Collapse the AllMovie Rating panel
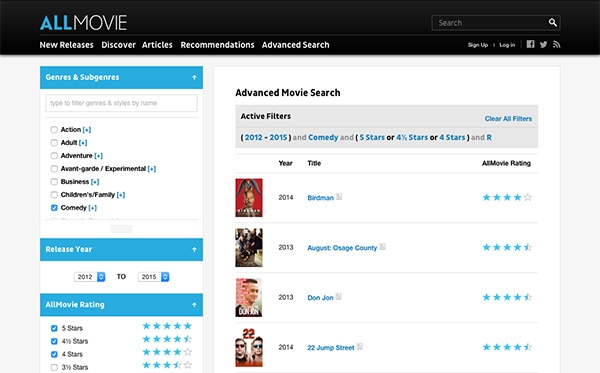This screenshot has width=600, height=373. (194, 305)
